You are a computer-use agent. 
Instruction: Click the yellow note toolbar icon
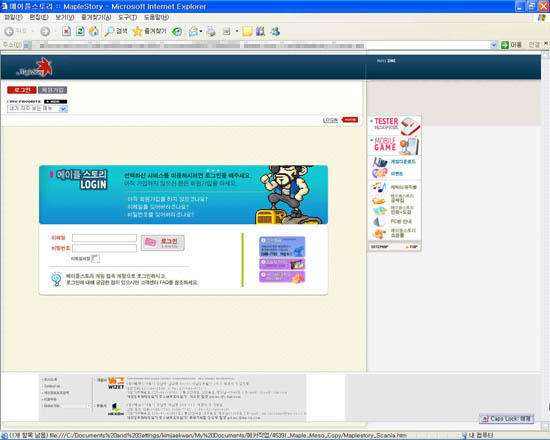[x=247, y=32]
